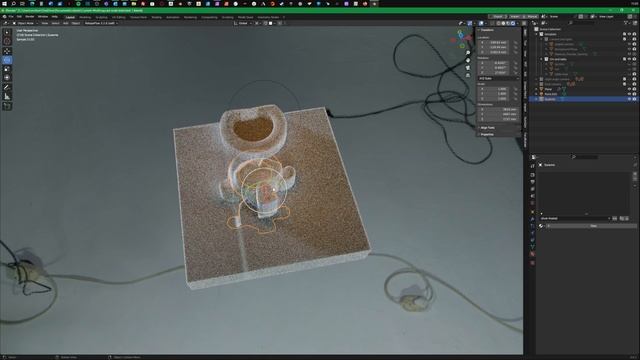Open the viewport shading options dropdown arrow

[x=518, y=23]
